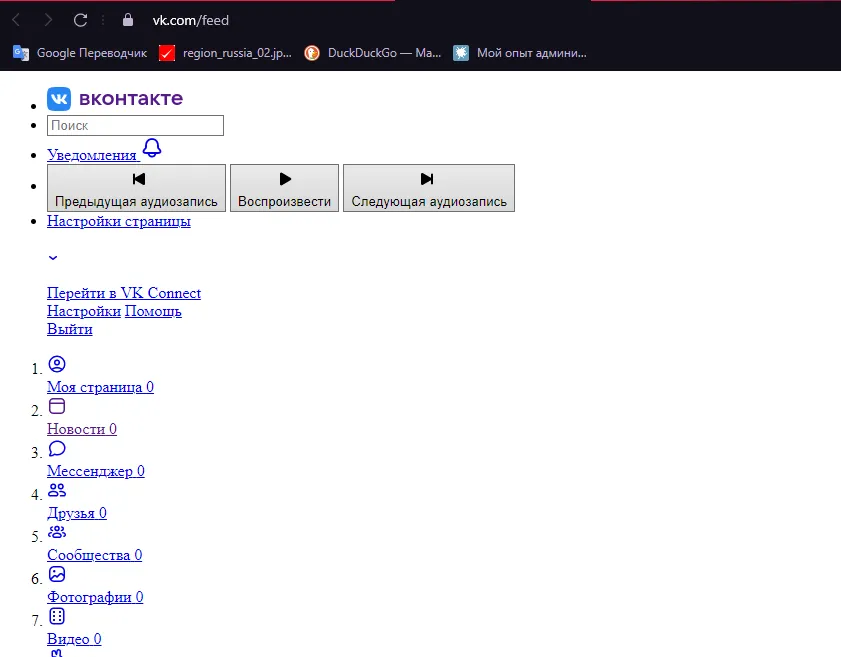Click the Сообщества group icon
This screenshot has width=841, height=657.
[x=57, y=531]
